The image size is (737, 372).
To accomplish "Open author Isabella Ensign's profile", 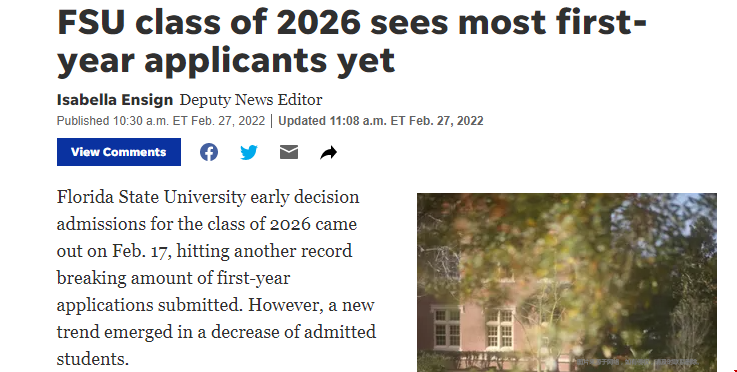I will click(115, 100).
